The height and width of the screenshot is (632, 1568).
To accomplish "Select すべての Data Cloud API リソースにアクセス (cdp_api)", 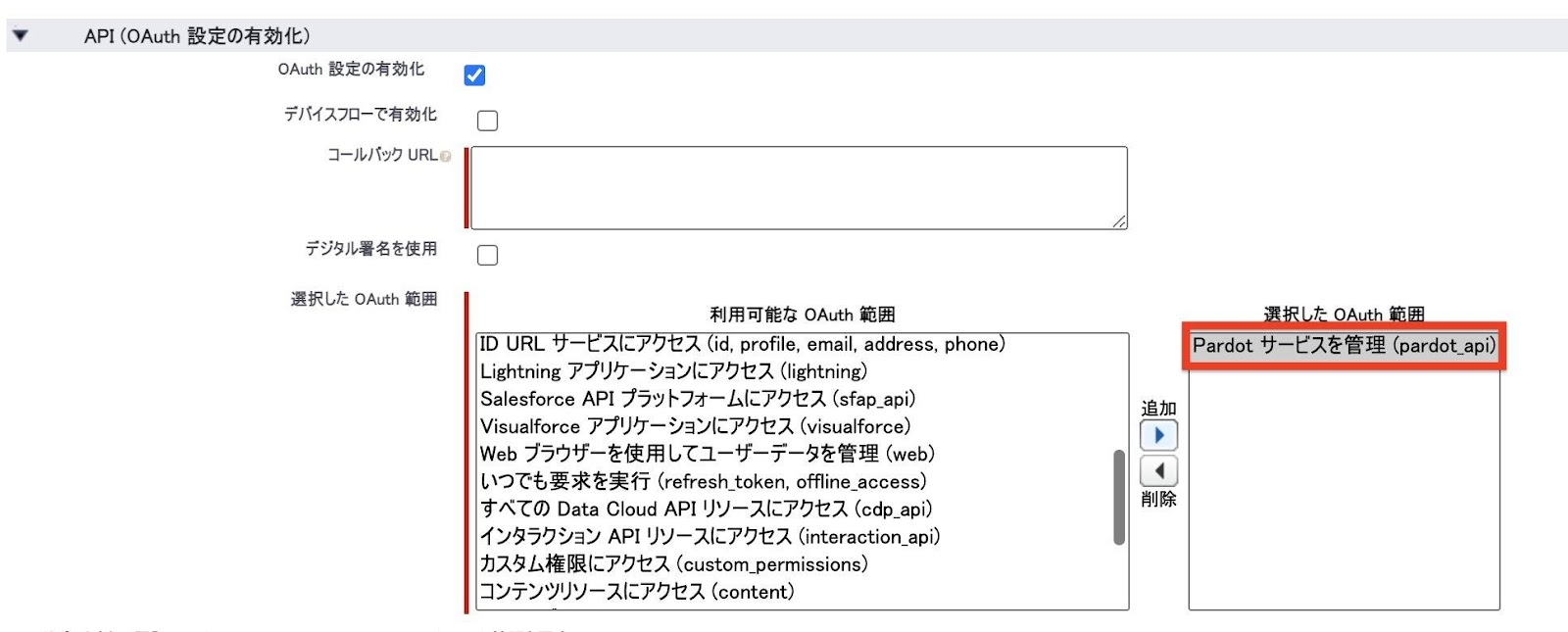I will tap(794, 509).
